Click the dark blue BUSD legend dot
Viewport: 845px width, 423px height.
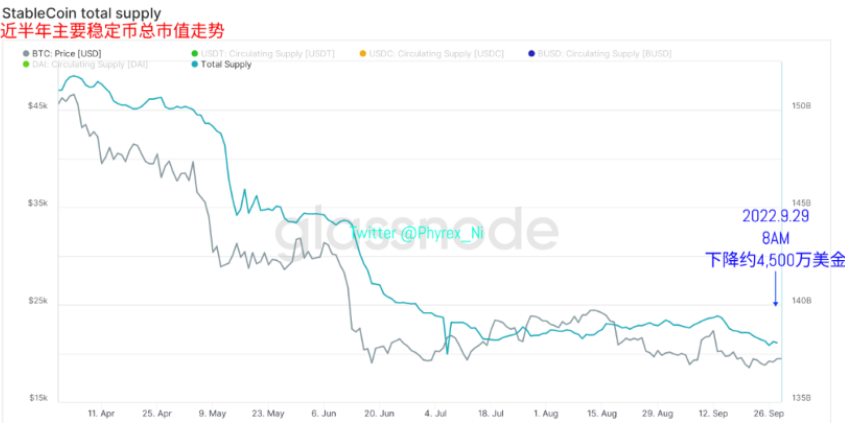[x=532, y=54]
